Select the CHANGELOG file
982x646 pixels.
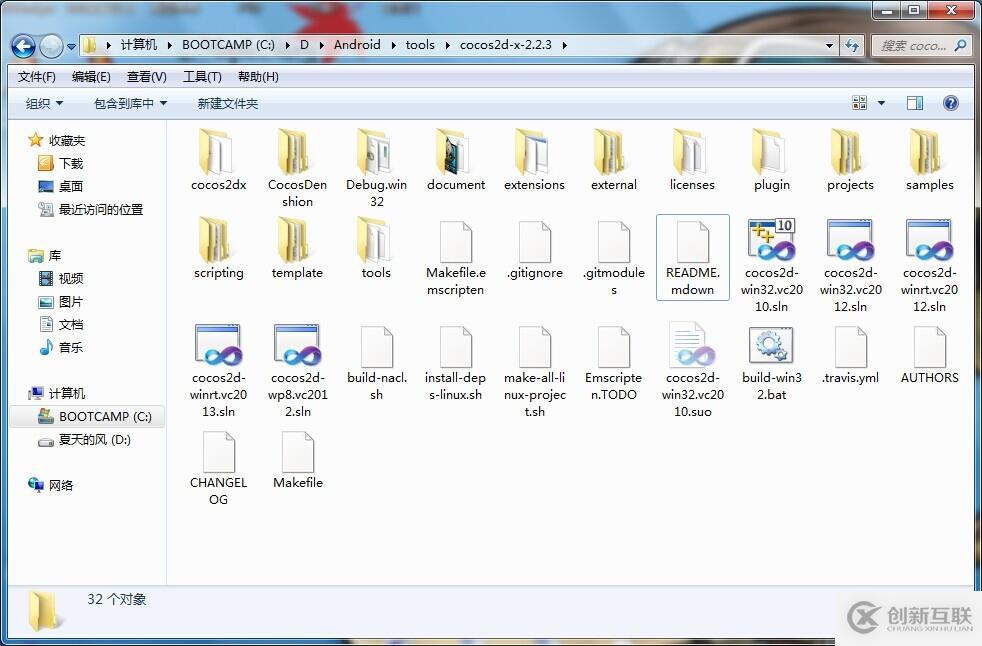coord(218,468)
